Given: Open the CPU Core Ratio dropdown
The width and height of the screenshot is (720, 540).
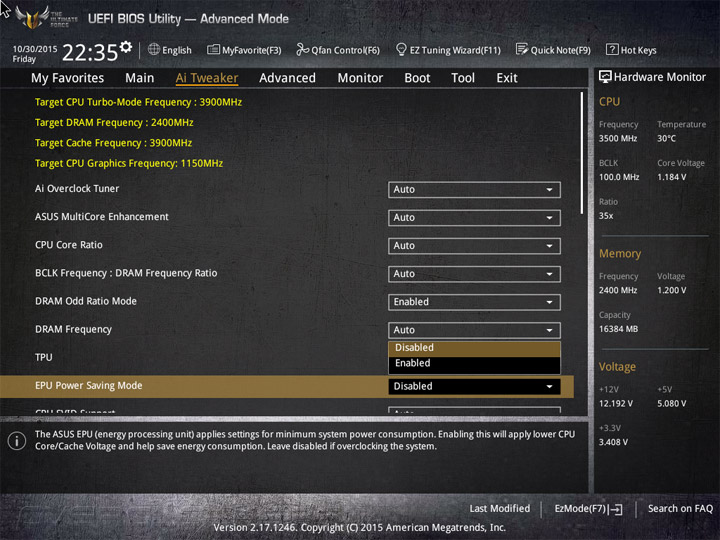Looking at the screenshot, I should [x=474, y=246].
